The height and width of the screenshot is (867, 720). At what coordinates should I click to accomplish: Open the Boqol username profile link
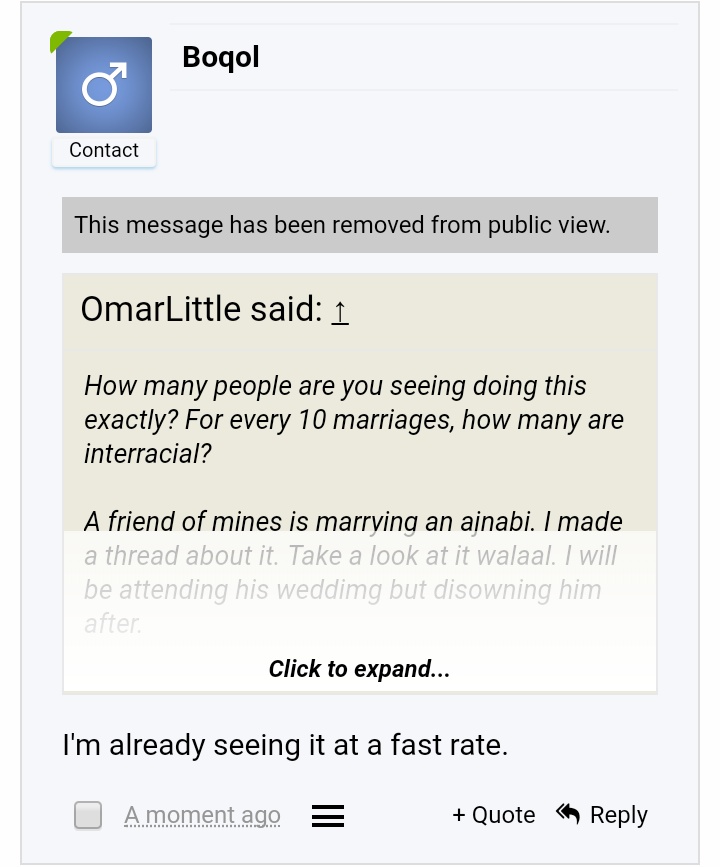tap(221, 58)
